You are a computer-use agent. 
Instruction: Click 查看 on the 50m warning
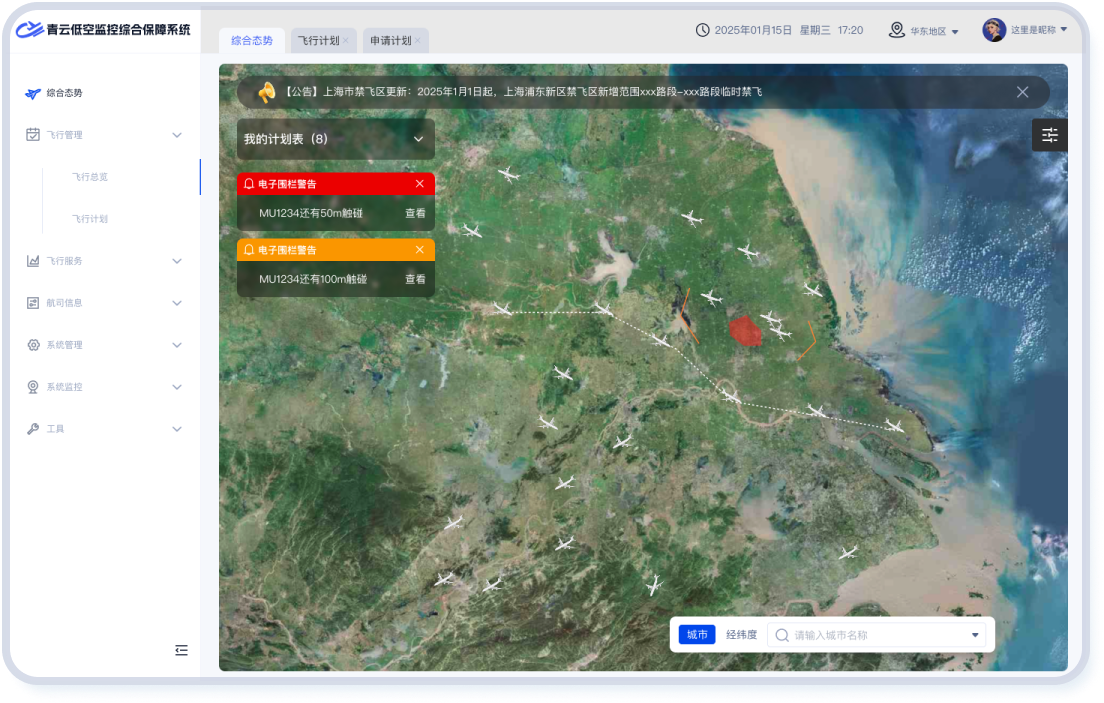(x=415, y=213)
